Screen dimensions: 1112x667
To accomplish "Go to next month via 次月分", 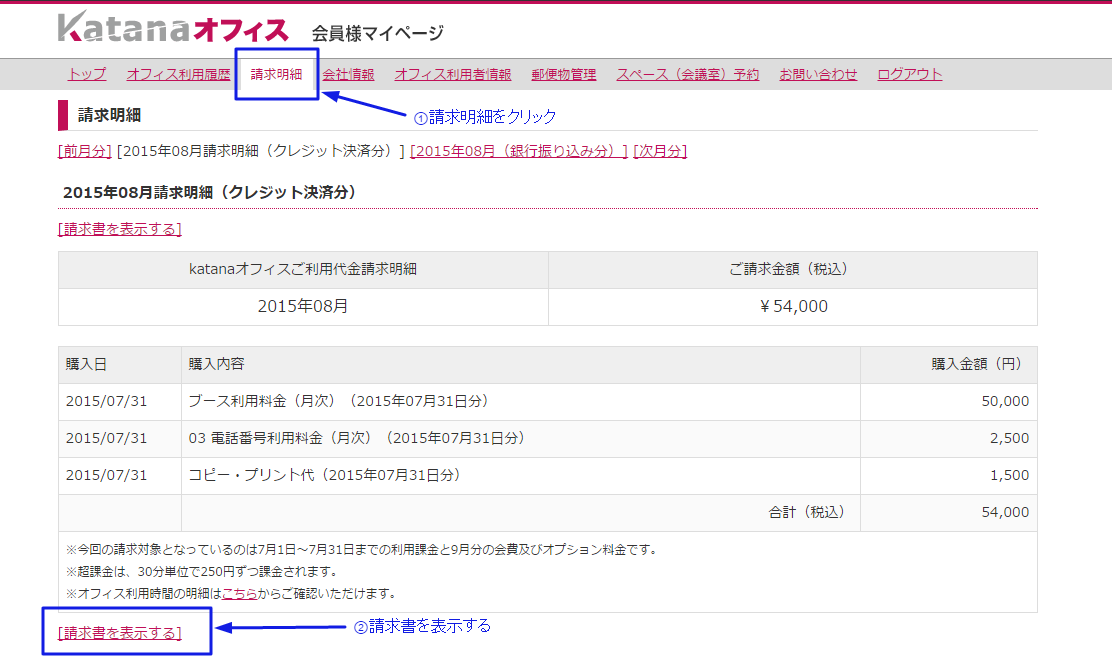I will 660,151.
